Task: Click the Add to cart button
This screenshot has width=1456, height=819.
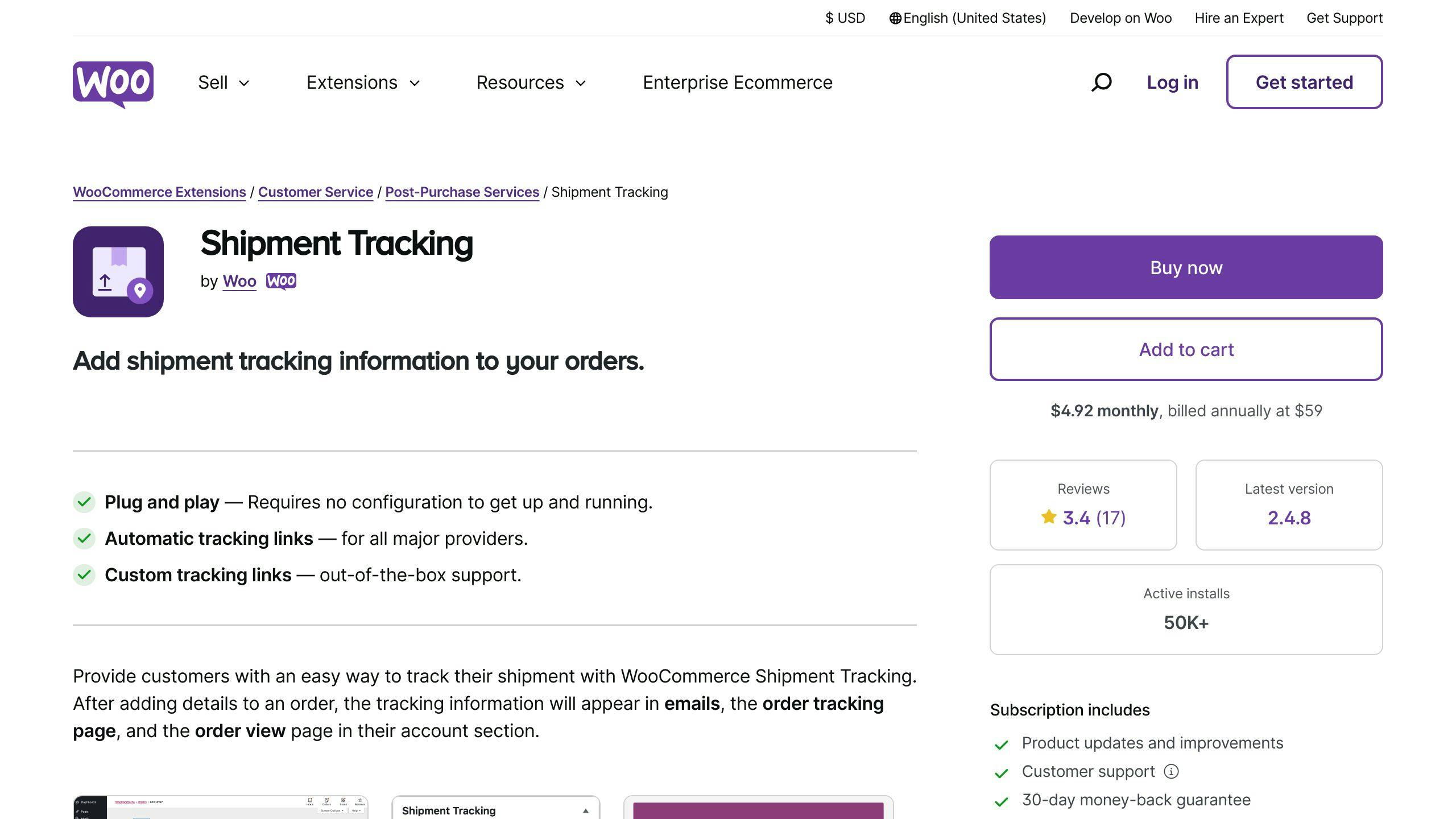Action: click(1186, 349)
